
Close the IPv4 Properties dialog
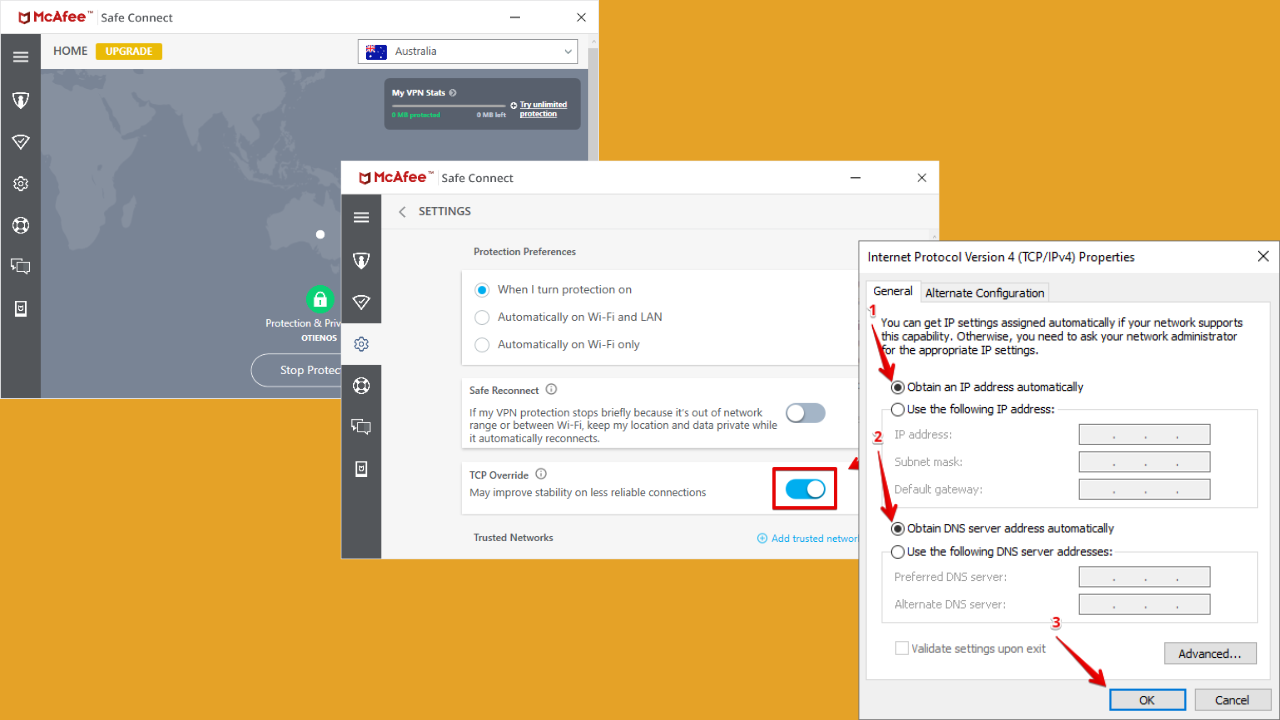(1262, 257)
